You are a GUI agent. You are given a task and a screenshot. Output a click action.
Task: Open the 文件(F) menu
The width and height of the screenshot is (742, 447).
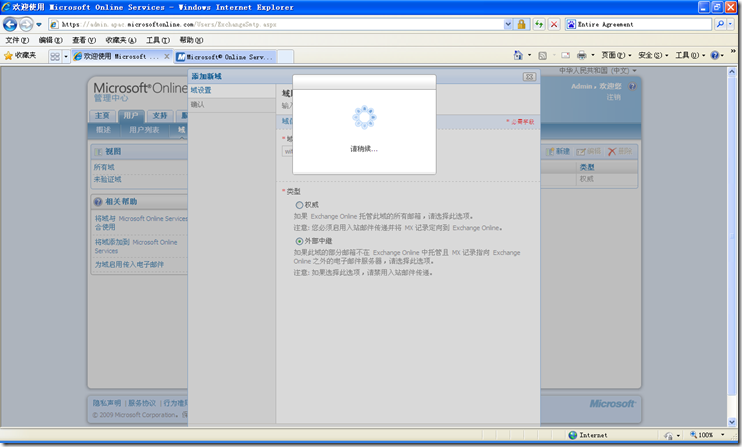17,40
